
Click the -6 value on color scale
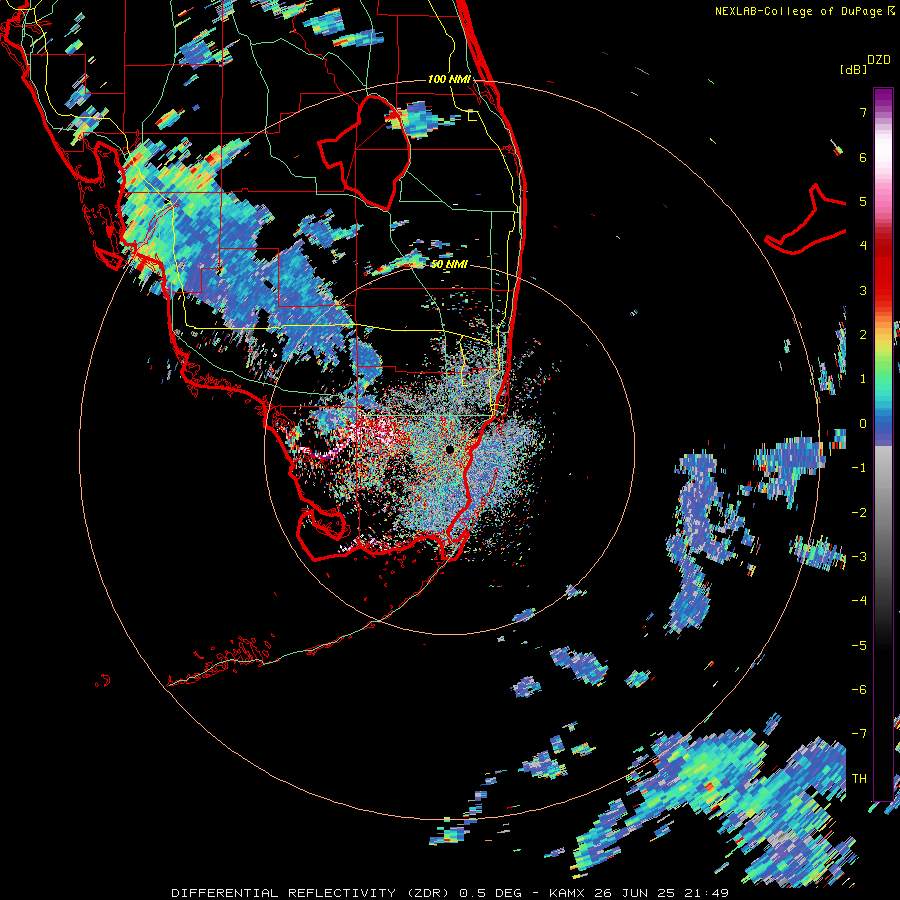coord(859,690)
